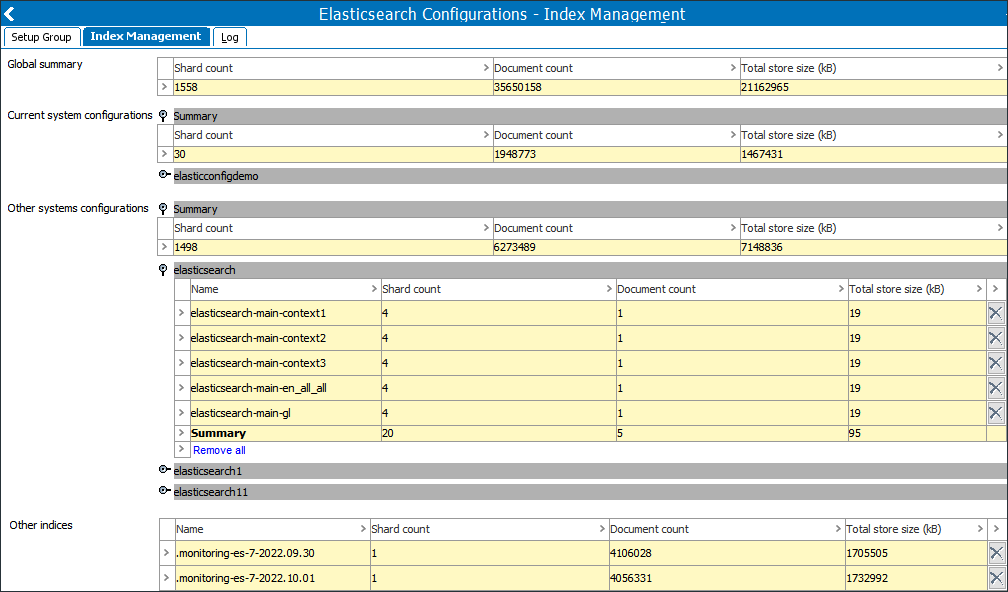Delete the .monitoring-es-7-2022.09.30 index

996,553
